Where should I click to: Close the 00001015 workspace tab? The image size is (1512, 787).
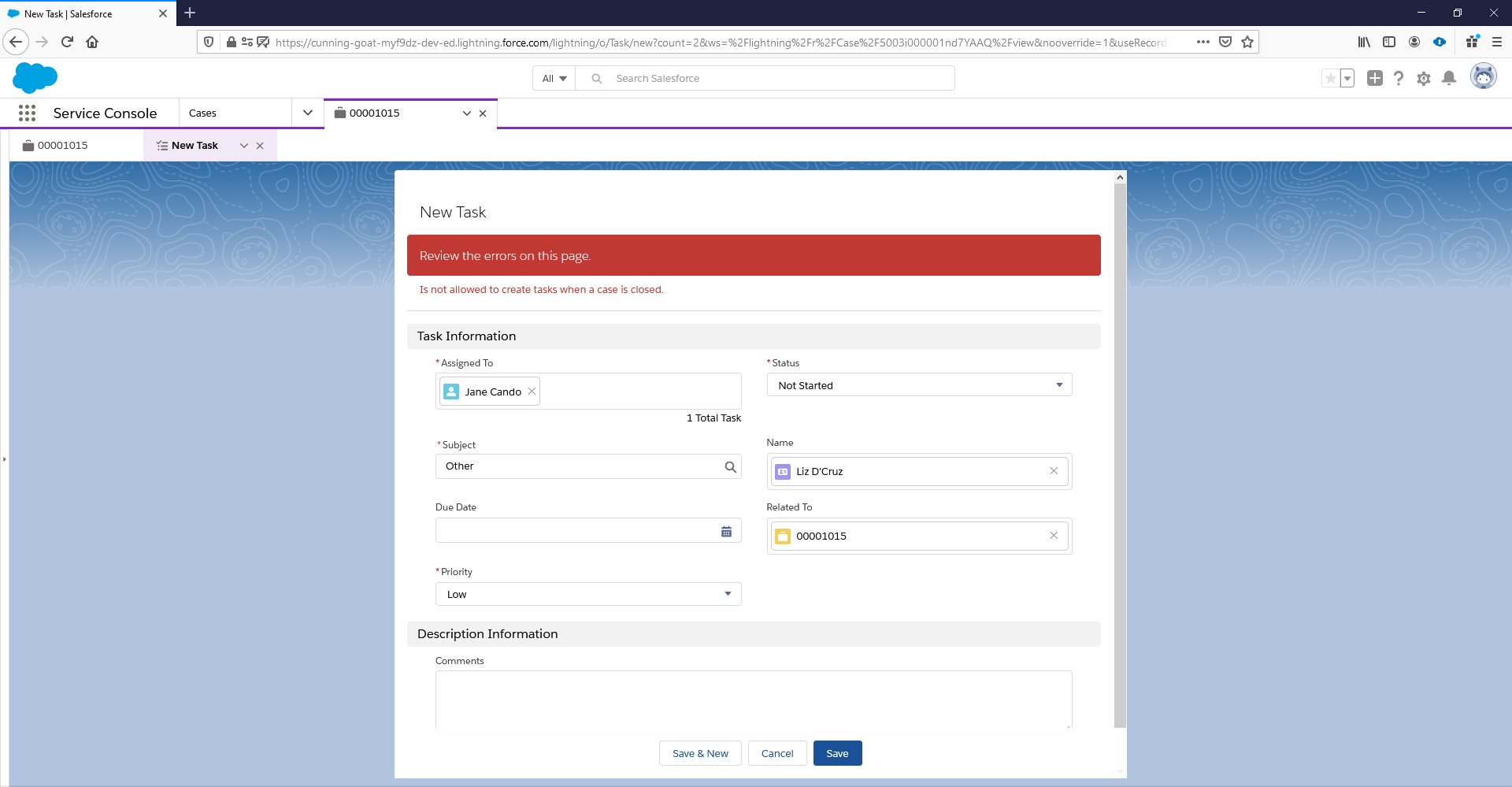483,113
